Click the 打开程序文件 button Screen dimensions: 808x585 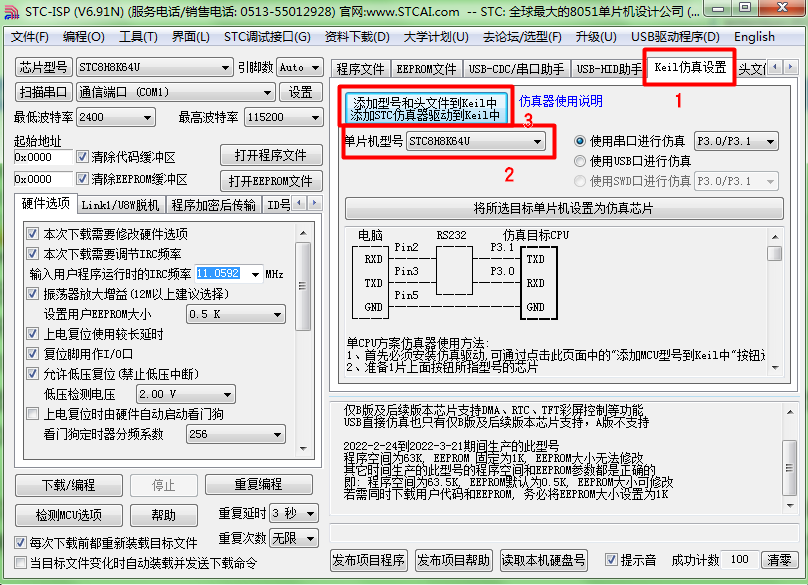[x=271, y=155]
